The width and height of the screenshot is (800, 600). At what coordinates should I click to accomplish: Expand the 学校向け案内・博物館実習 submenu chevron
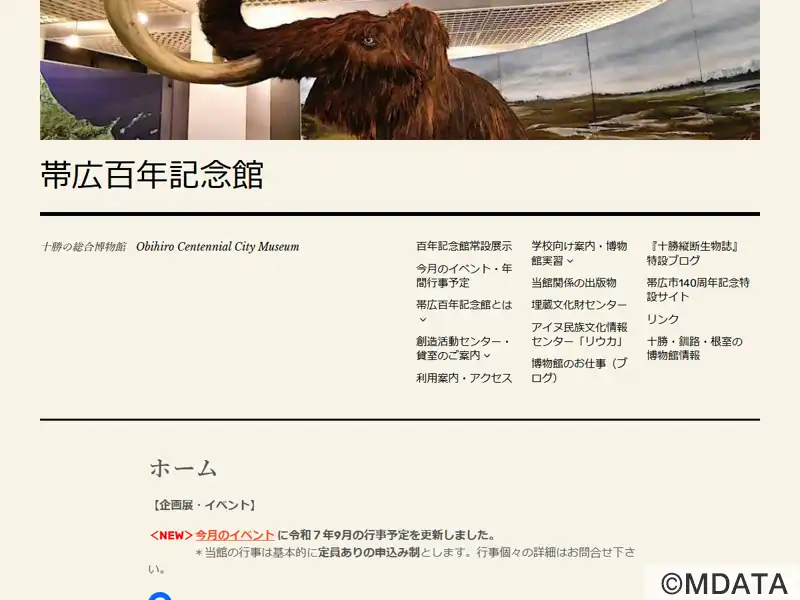point(570,261)
